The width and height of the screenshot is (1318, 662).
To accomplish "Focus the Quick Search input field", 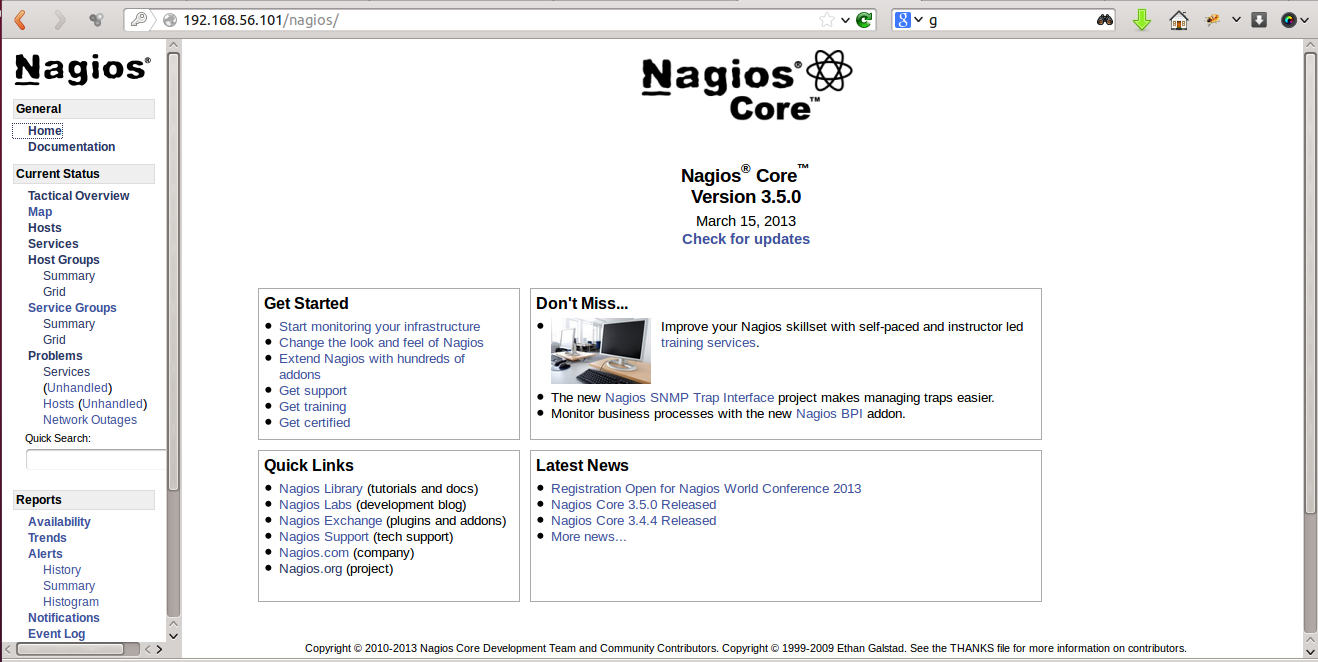I will point(96,460).
